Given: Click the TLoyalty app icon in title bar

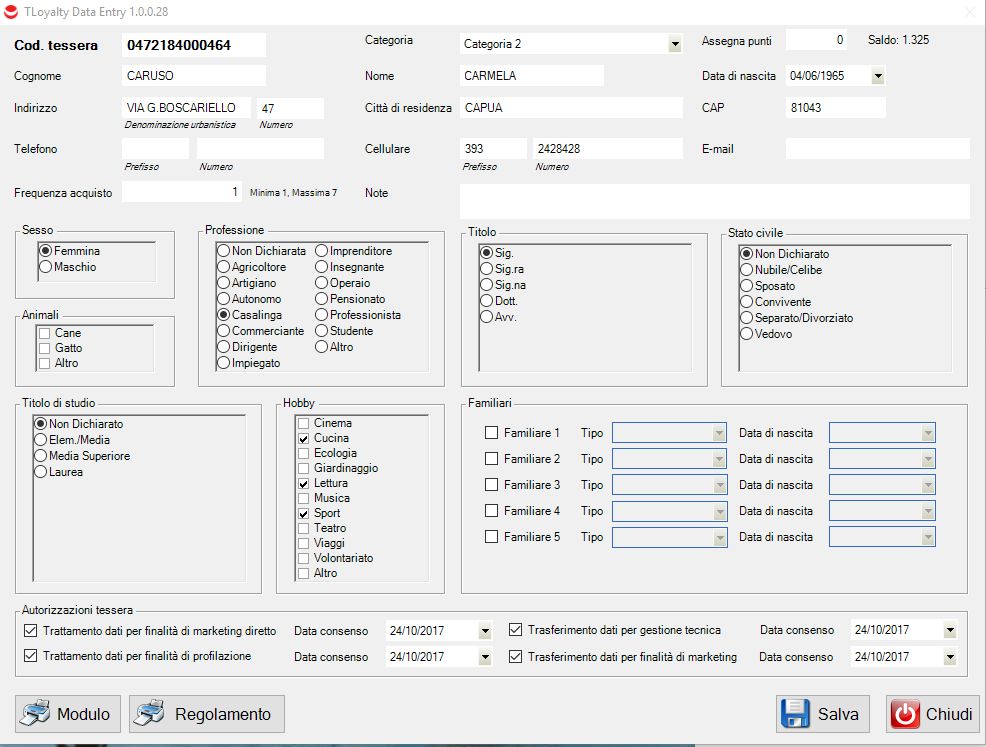Looking at the screenshot, I should coord(12,11).
